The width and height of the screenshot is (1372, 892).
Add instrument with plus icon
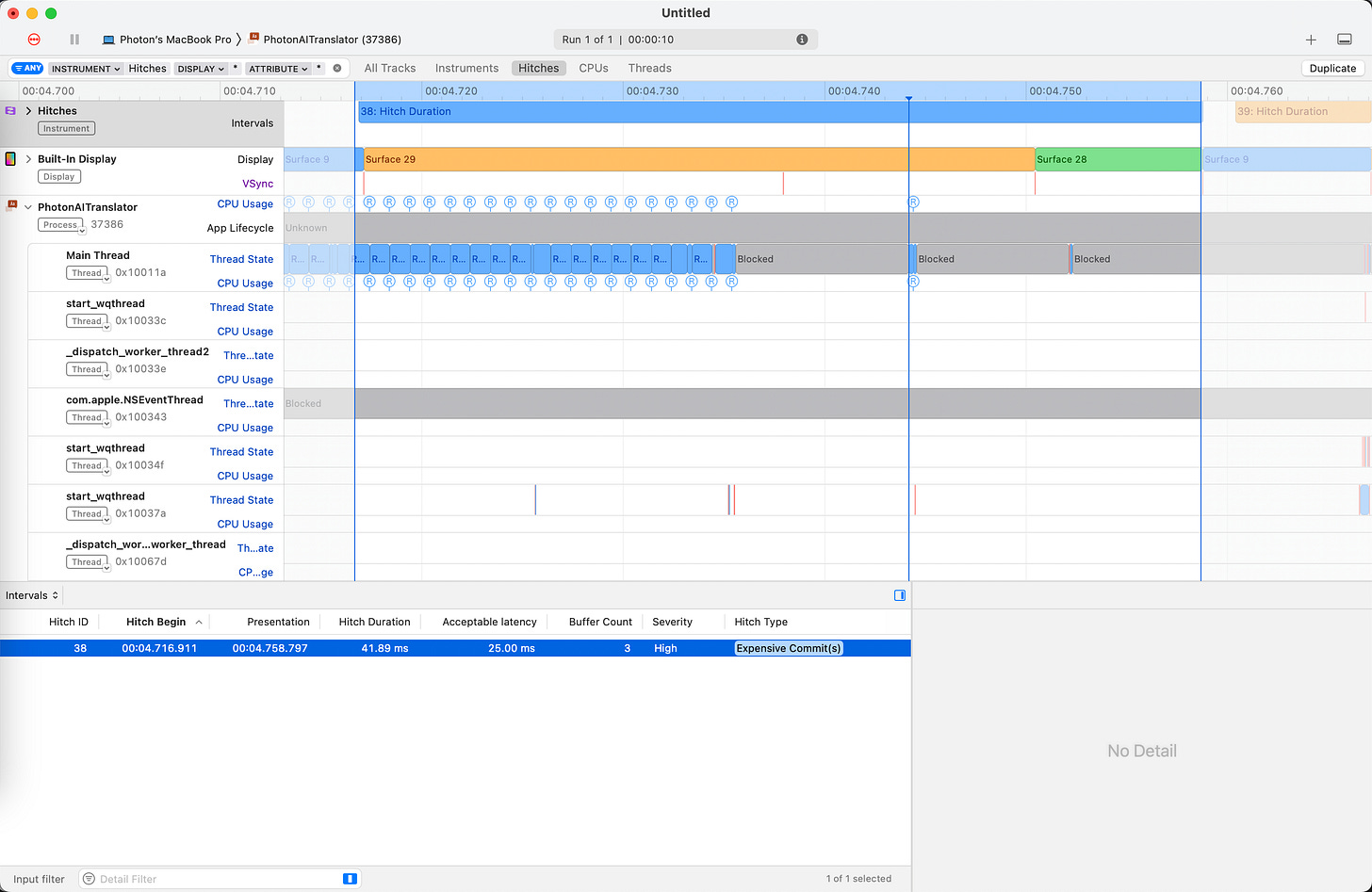[1311, 40]
